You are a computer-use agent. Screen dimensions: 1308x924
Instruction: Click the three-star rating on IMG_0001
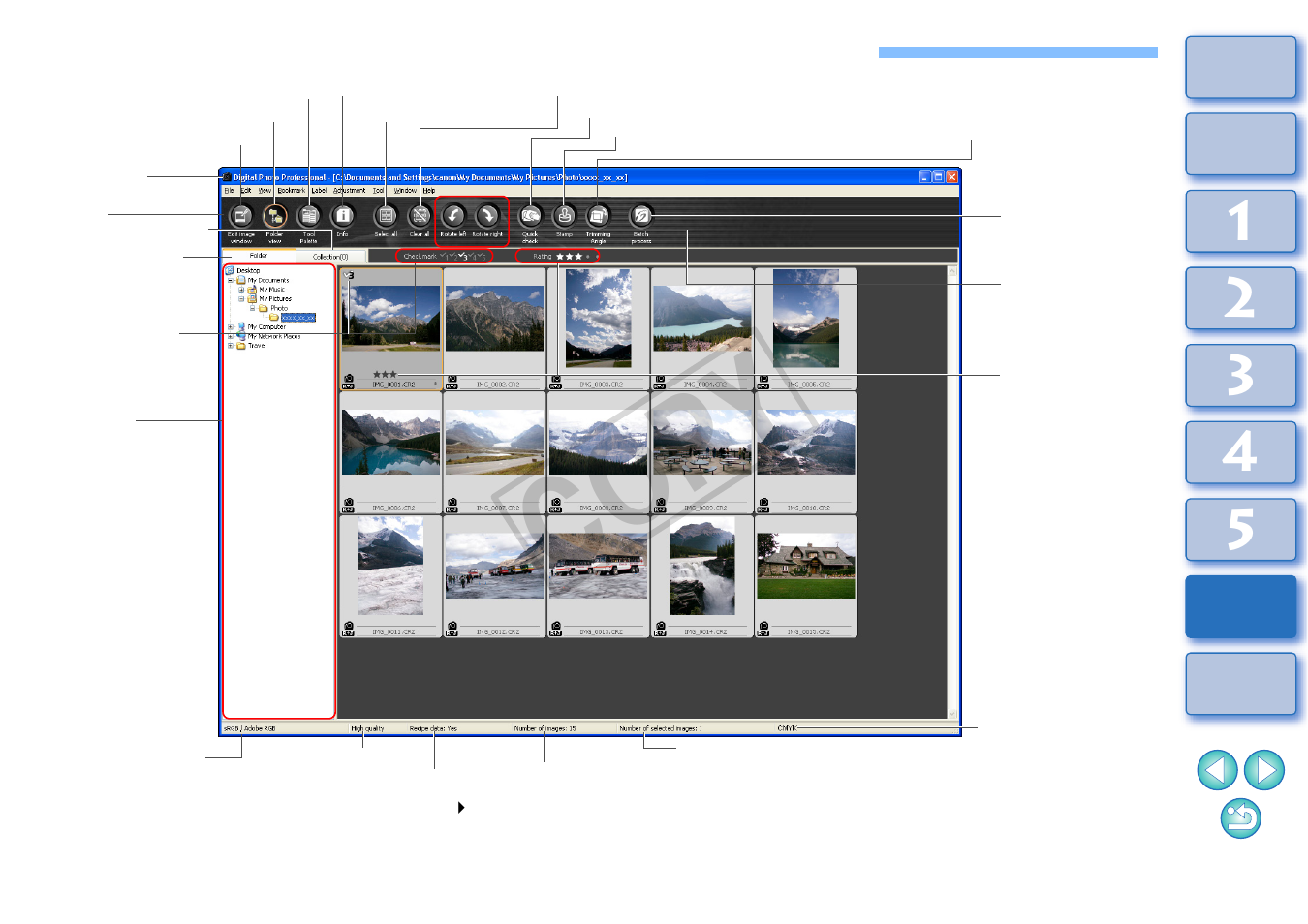pyautogui.click(x=385, y=374)
